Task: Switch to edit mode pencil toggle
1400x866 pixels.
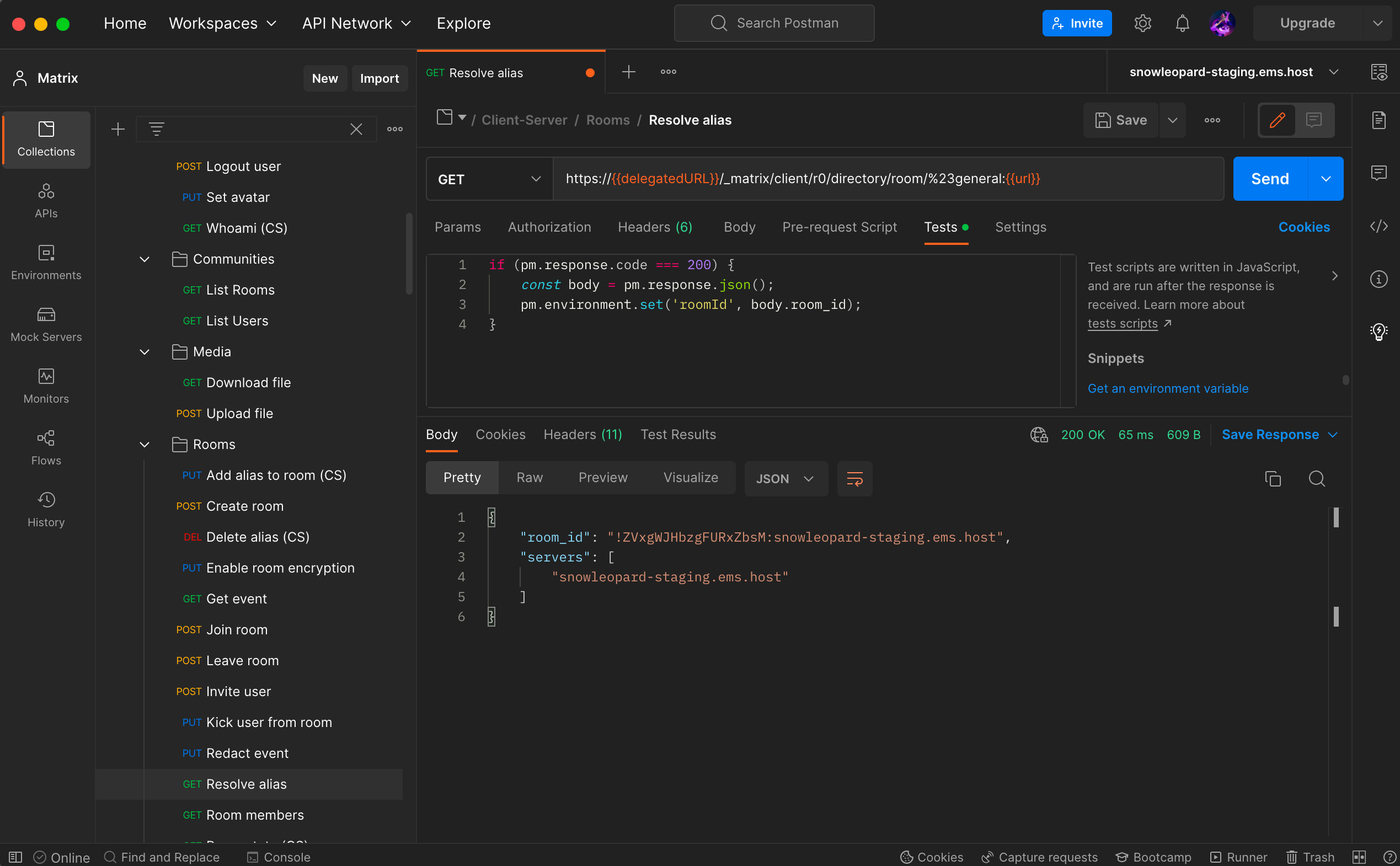Action: click(x=1277, y=120)
